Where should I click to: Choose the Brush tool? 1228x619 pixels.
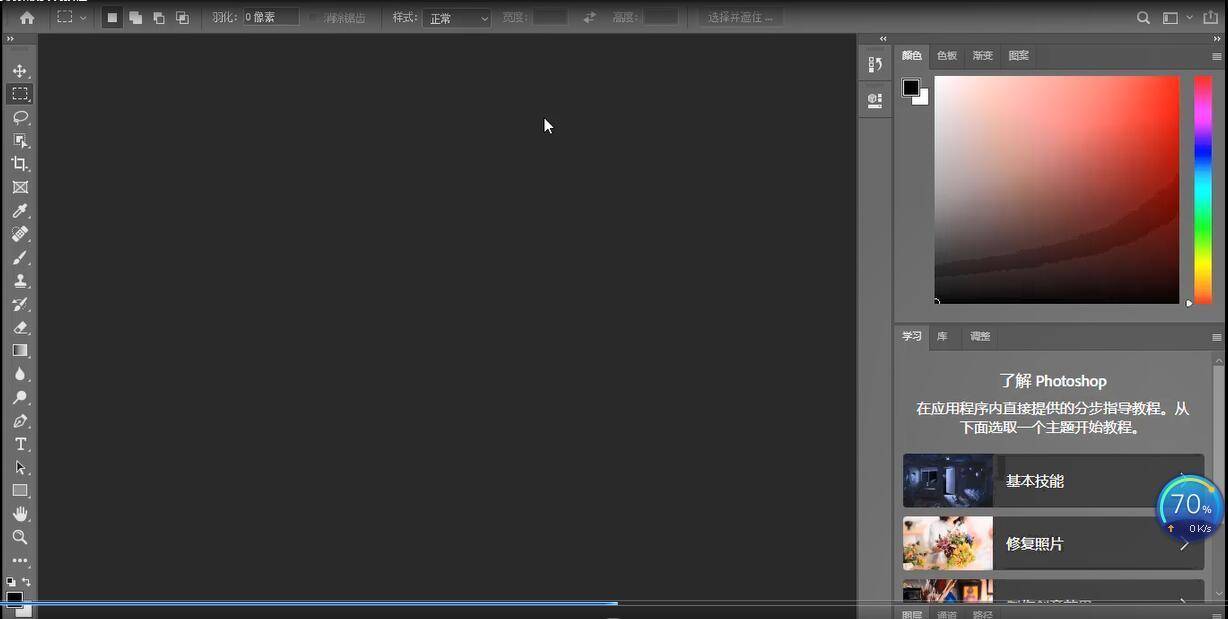20,258
